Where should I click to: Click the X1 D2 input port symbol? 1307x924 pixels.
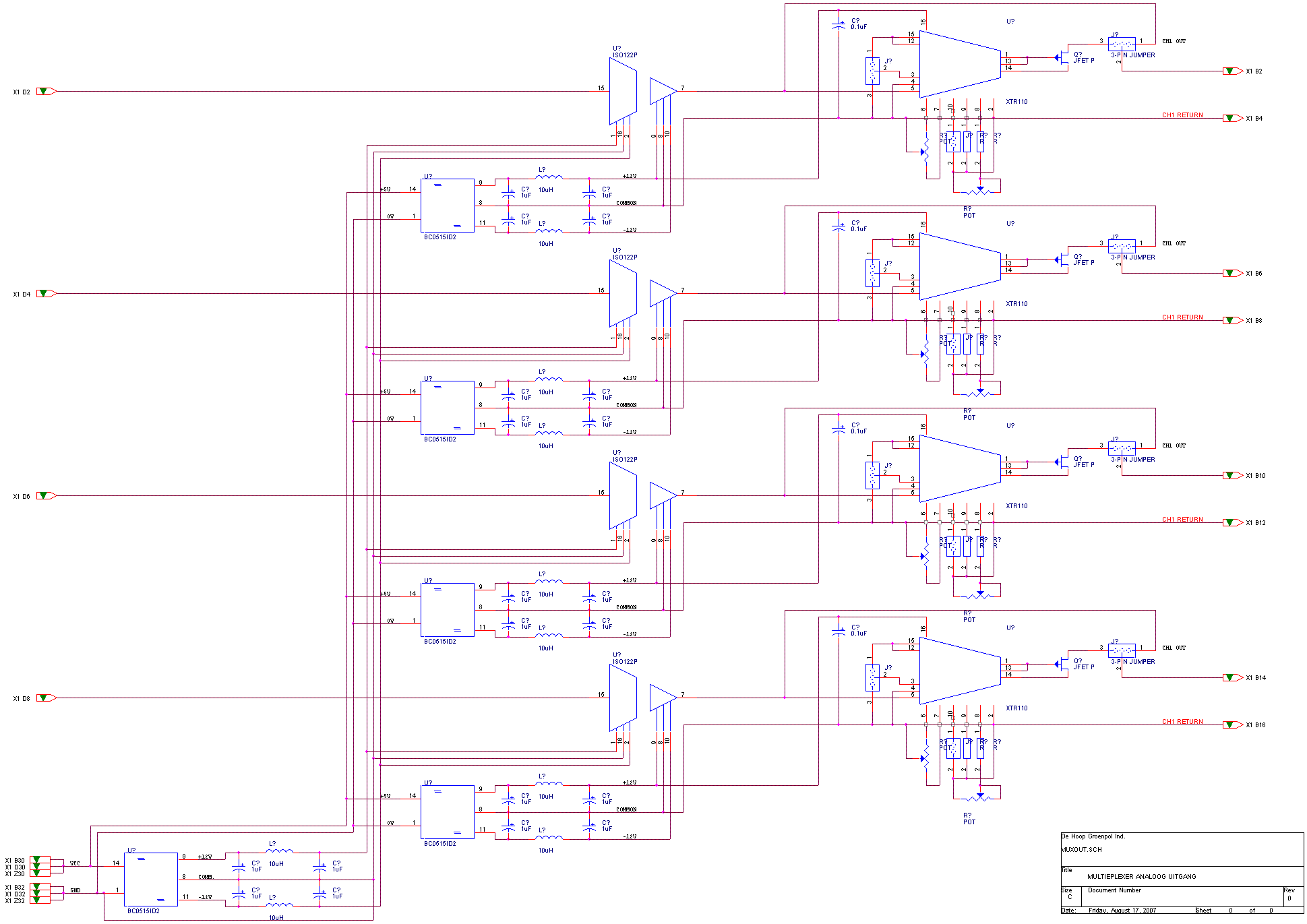click(x=45, y=91)
